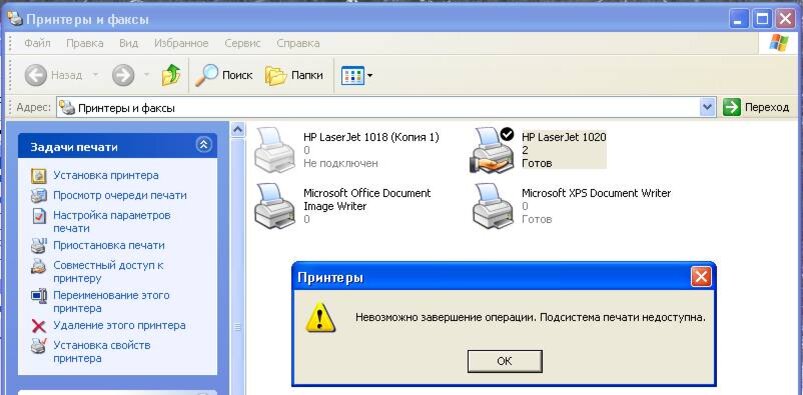Click the Windows flag logo icon

779,43
